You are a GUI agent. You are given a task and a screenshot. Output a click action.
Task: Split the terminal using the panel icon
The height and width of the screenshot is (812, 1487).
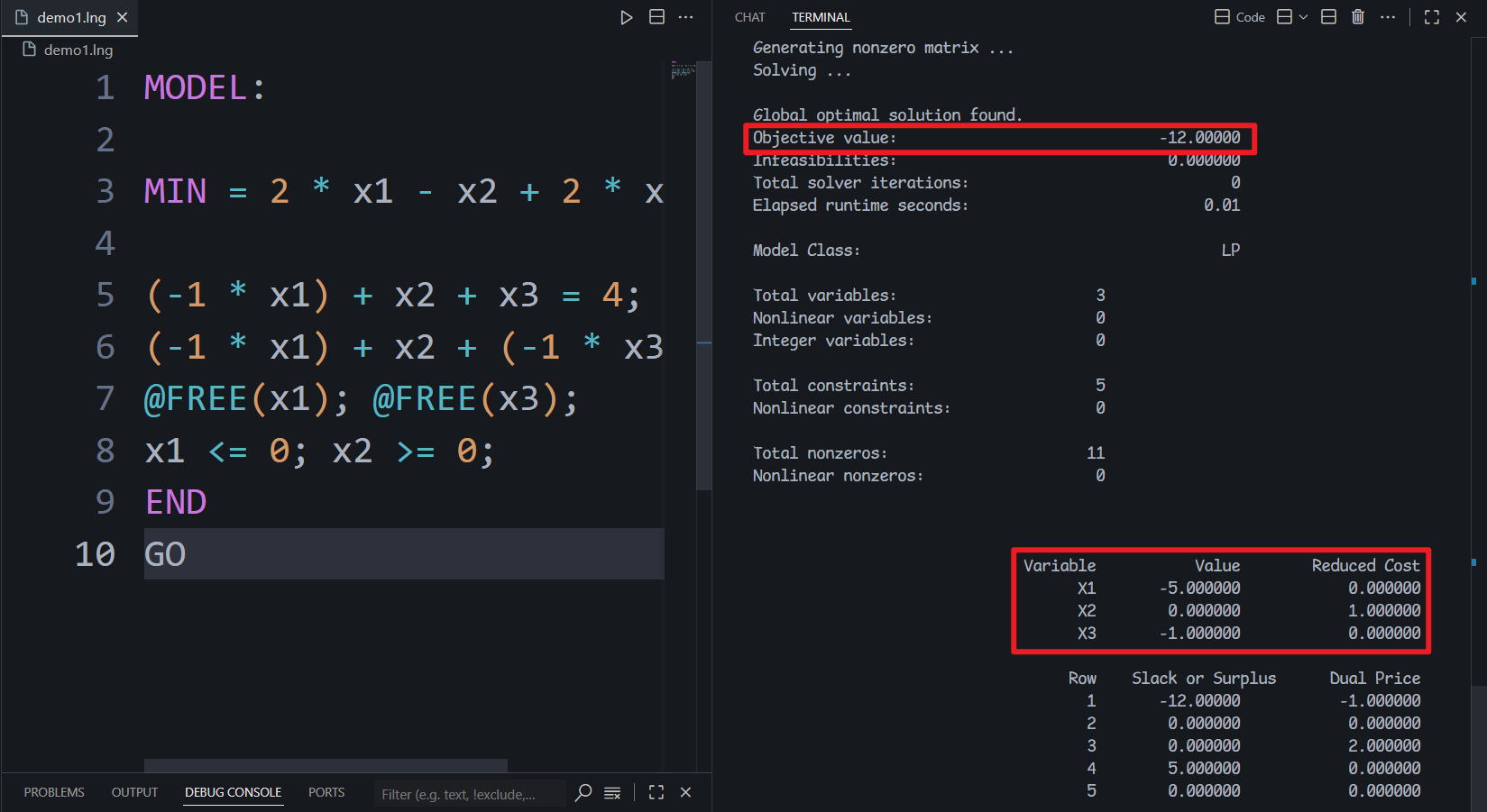pos(1328,17)
